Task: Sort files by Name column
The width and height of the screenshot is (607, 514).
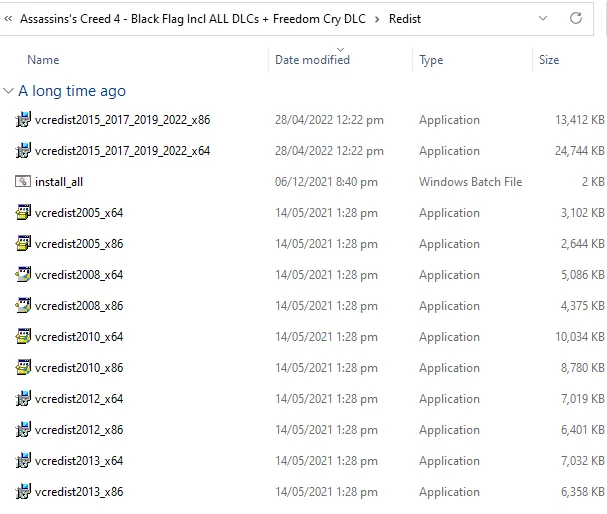Action: 43,60
